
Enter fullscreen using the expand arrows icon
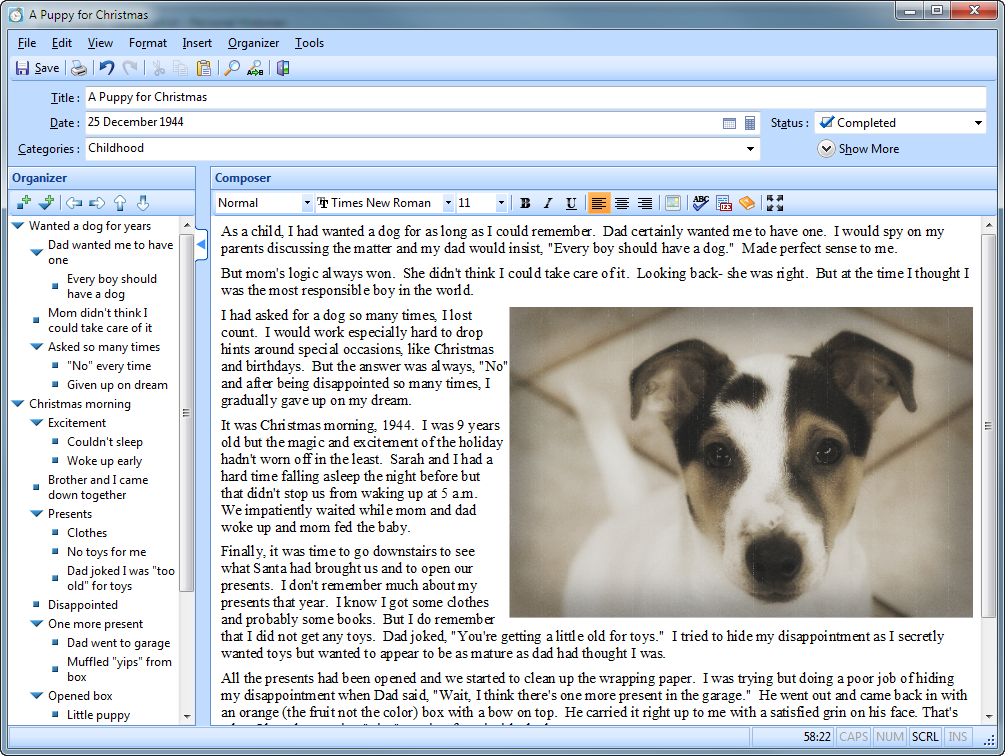[774, 203]
